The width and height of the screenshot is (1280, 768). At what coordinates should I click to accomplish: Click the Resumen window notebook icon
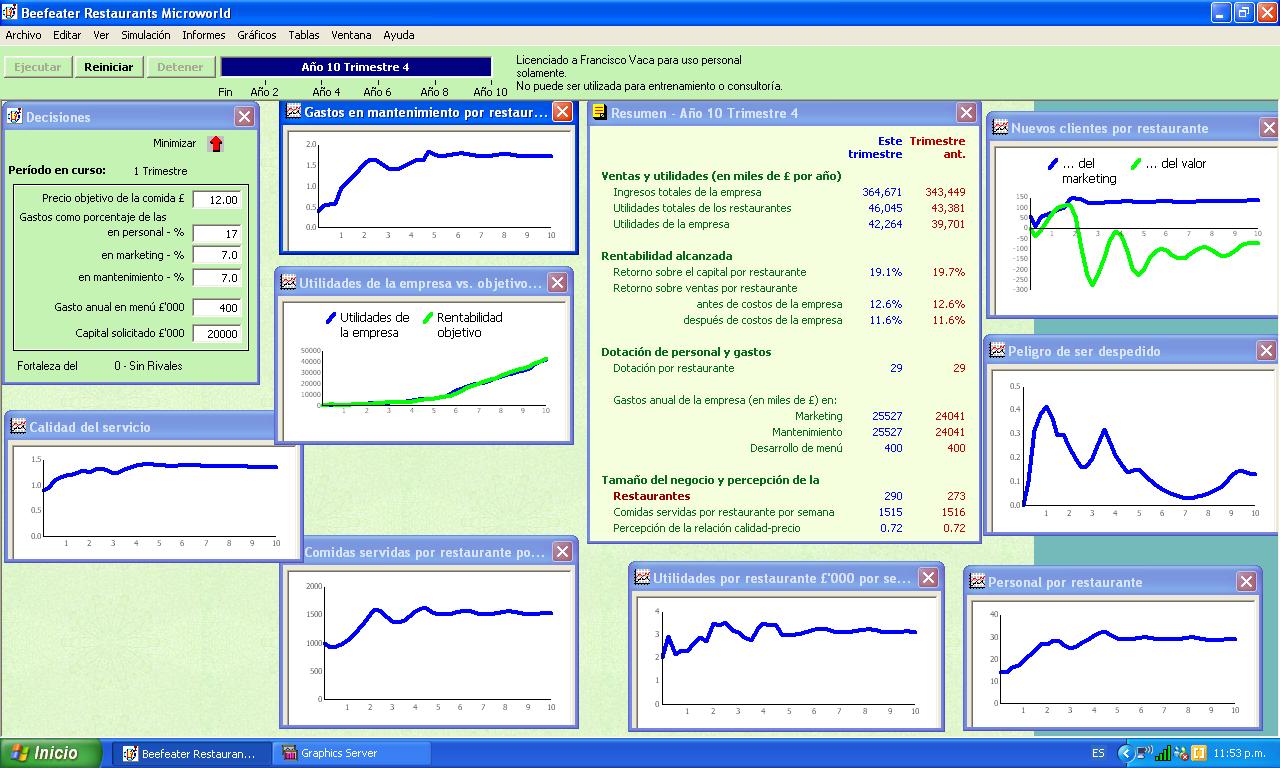tap(599, 113)
